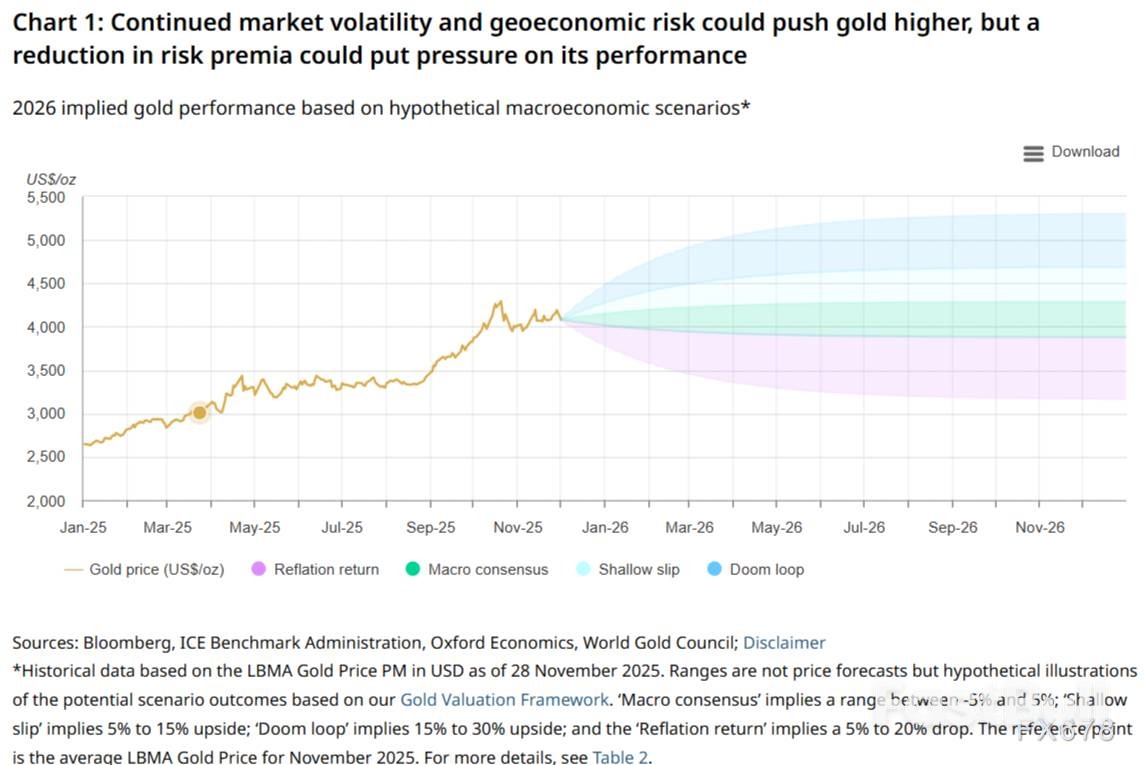Click the blue Doom loop shaded band
Viewport: 1145px width, 765px height.
(x=950, y=240)
